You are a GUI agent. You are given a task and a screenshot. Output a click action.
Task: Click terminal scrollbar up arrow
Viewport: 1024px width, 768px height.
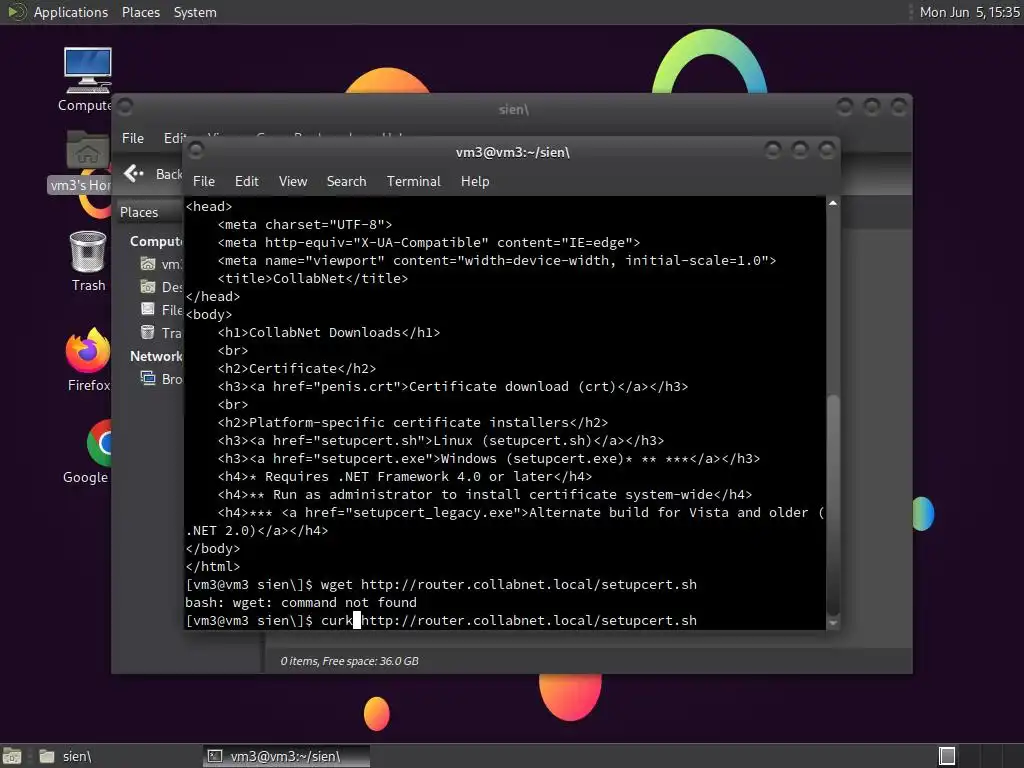[x=833, y=203]
